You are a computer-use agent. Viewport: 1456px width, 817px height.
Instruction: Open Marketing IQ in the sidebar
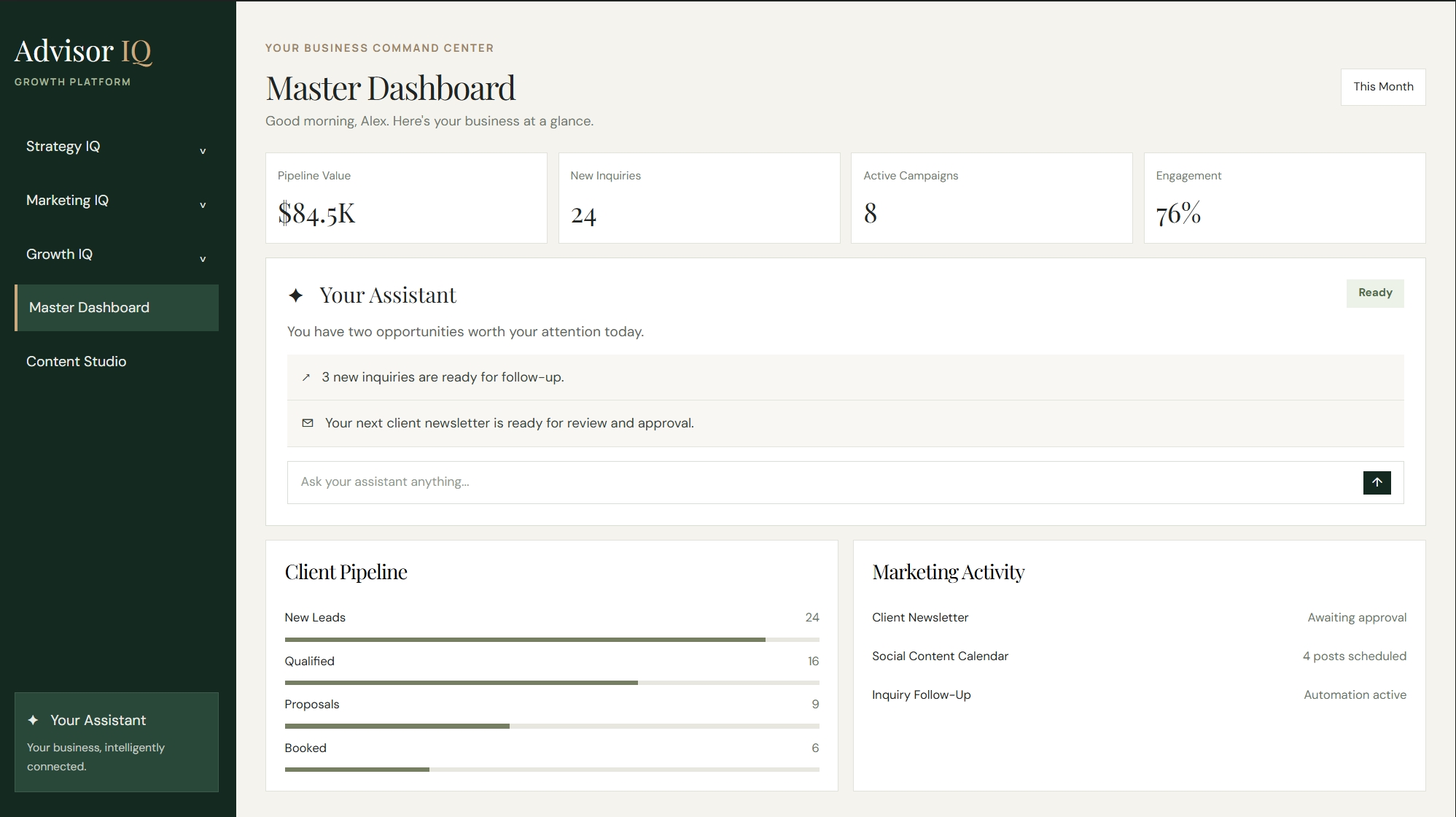(x=117, y=201)
